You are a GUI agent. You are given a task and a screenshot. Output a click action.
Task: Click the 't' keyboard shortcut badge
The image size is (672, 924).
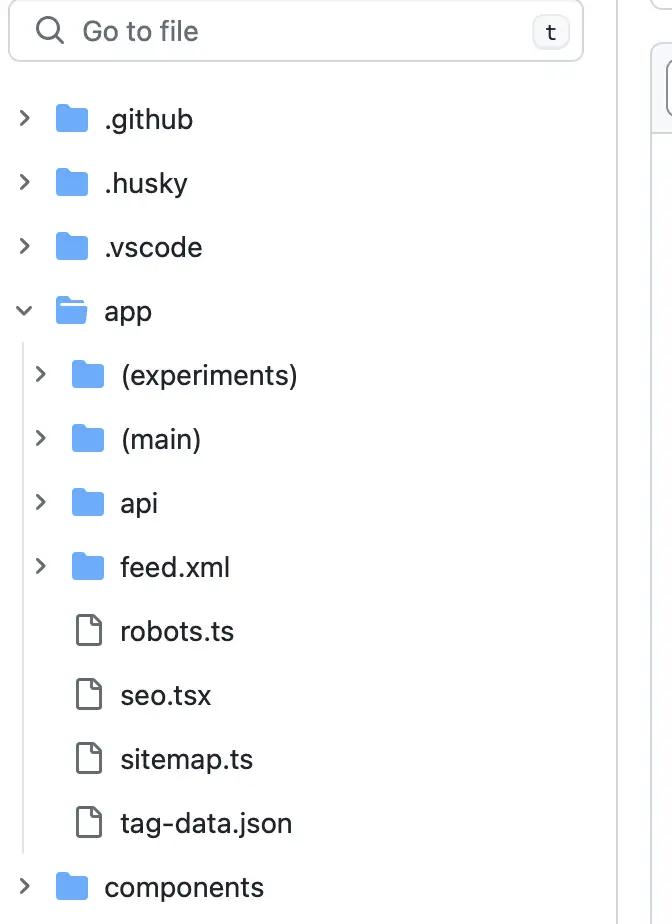click(x=551, y=32)
